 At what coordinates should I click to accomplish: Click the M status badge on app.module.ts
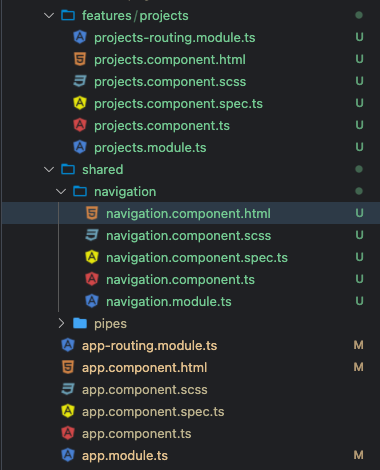click(x=359, y=455)
